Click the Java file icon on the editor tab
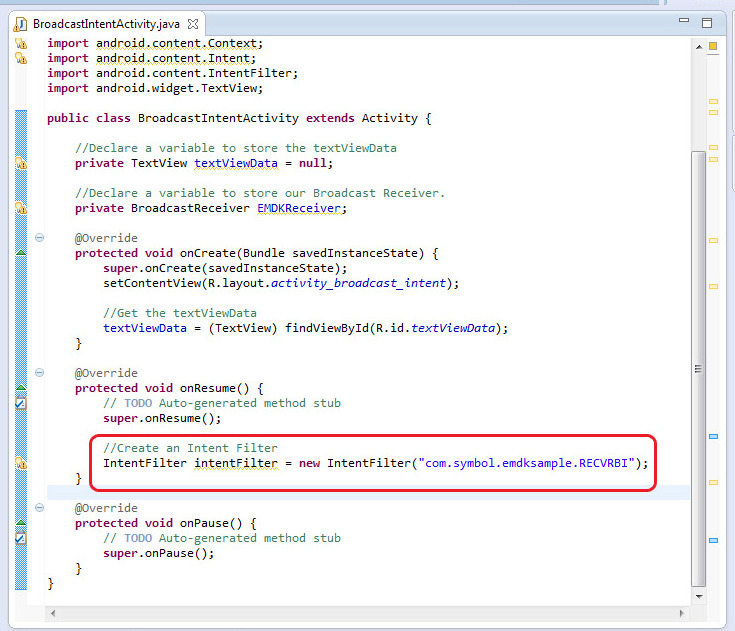The width and height of the screenshot is (735, 631). [x=20, y=23]
